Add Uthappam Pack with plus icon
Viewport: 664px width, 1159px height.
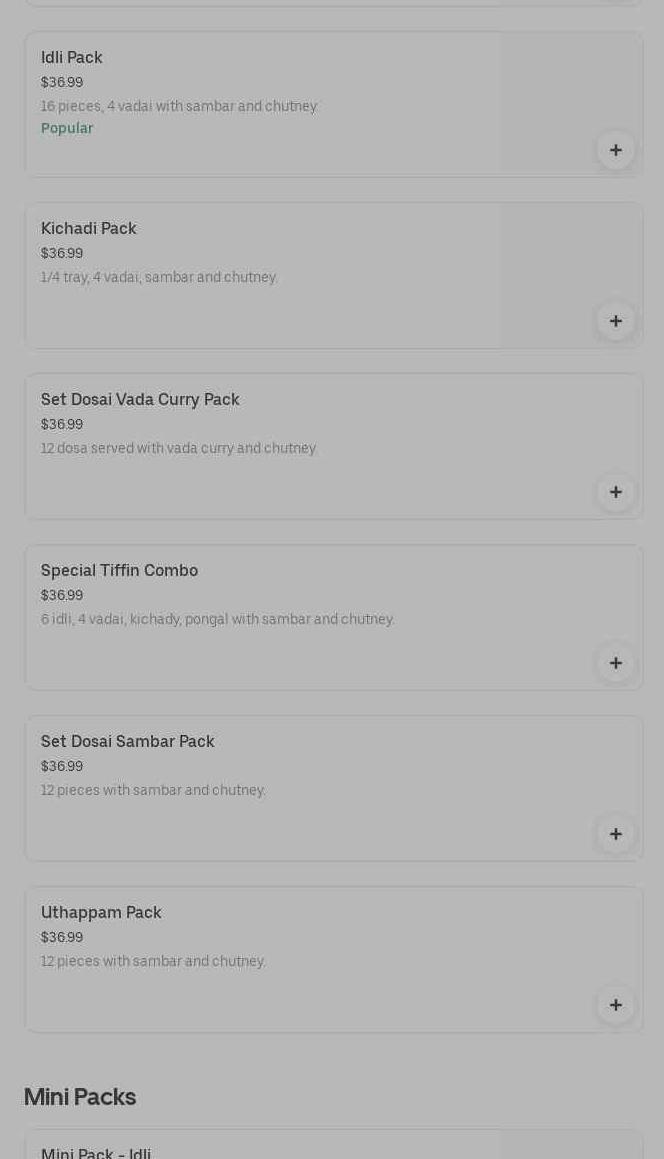[x=615, y=1005]
